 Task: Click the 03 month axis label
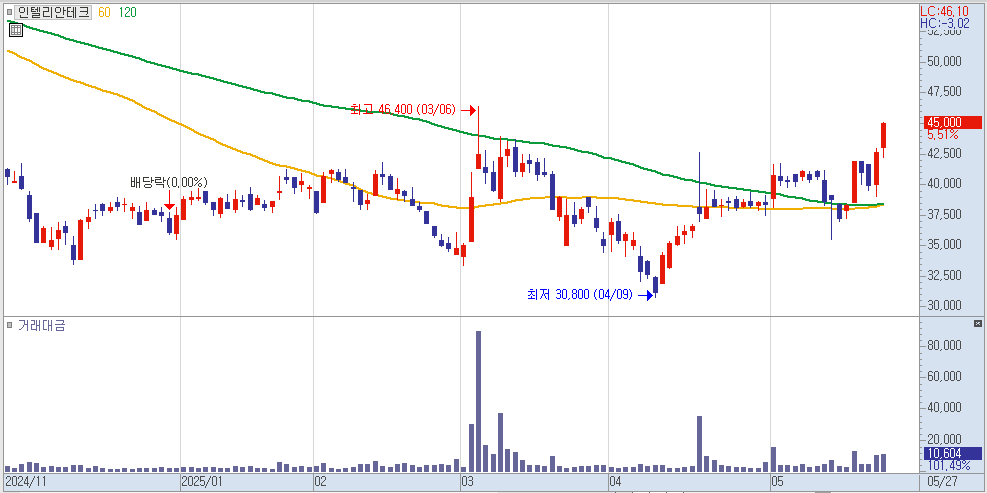pos(468,482)
